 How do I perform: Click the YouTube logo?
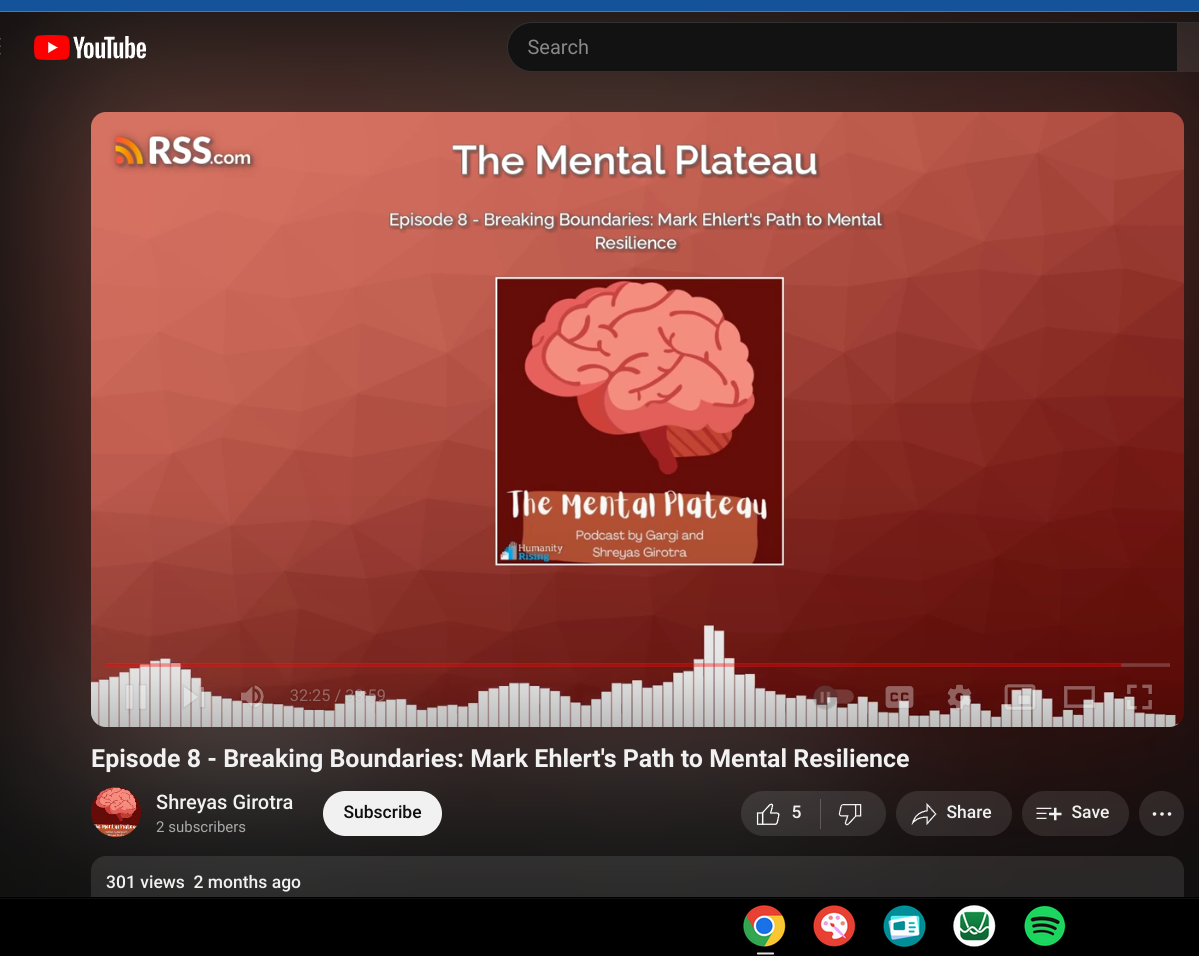point(91,47)
